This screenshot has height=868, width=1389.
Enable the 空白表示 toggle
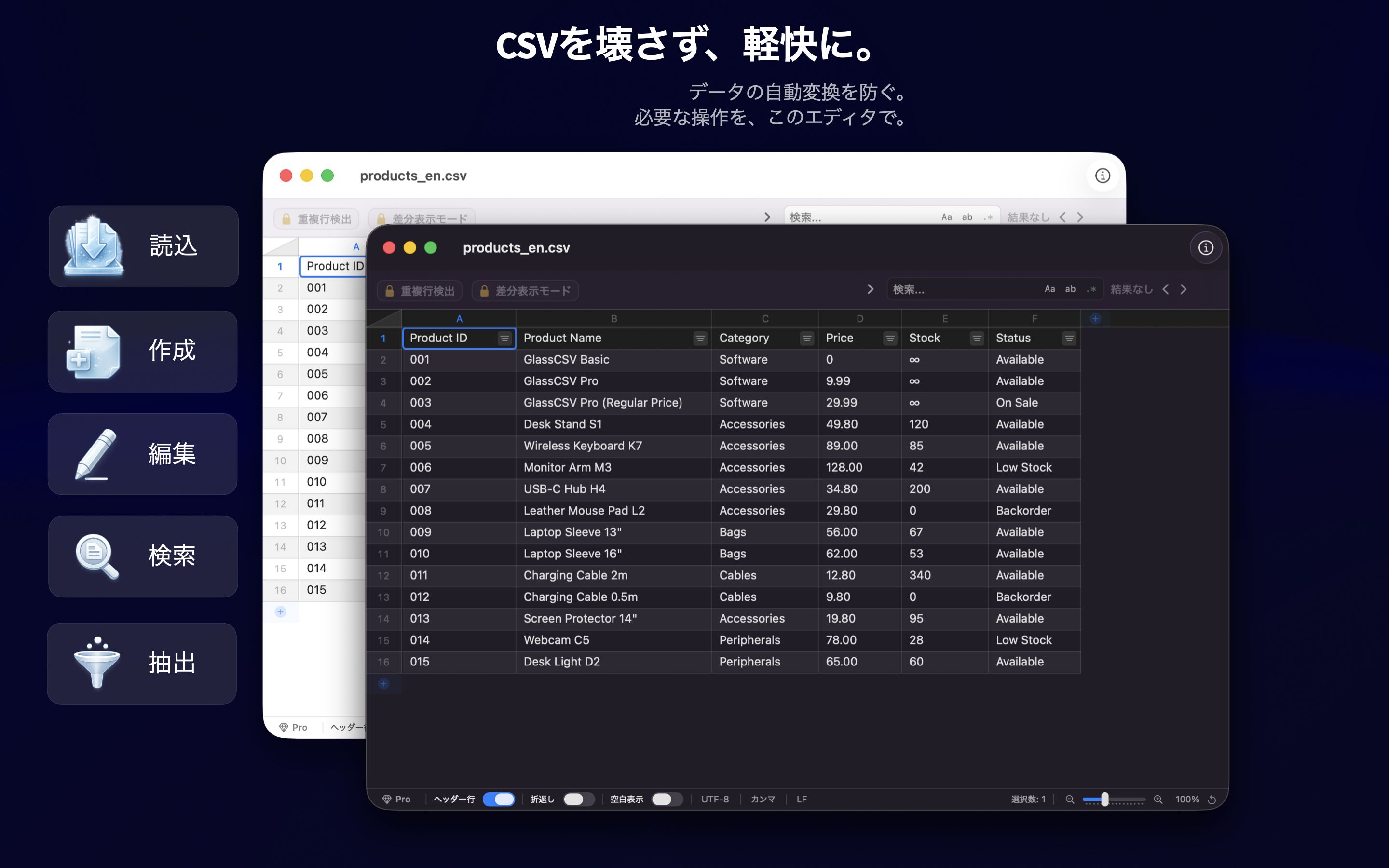(x=667, y=799)
